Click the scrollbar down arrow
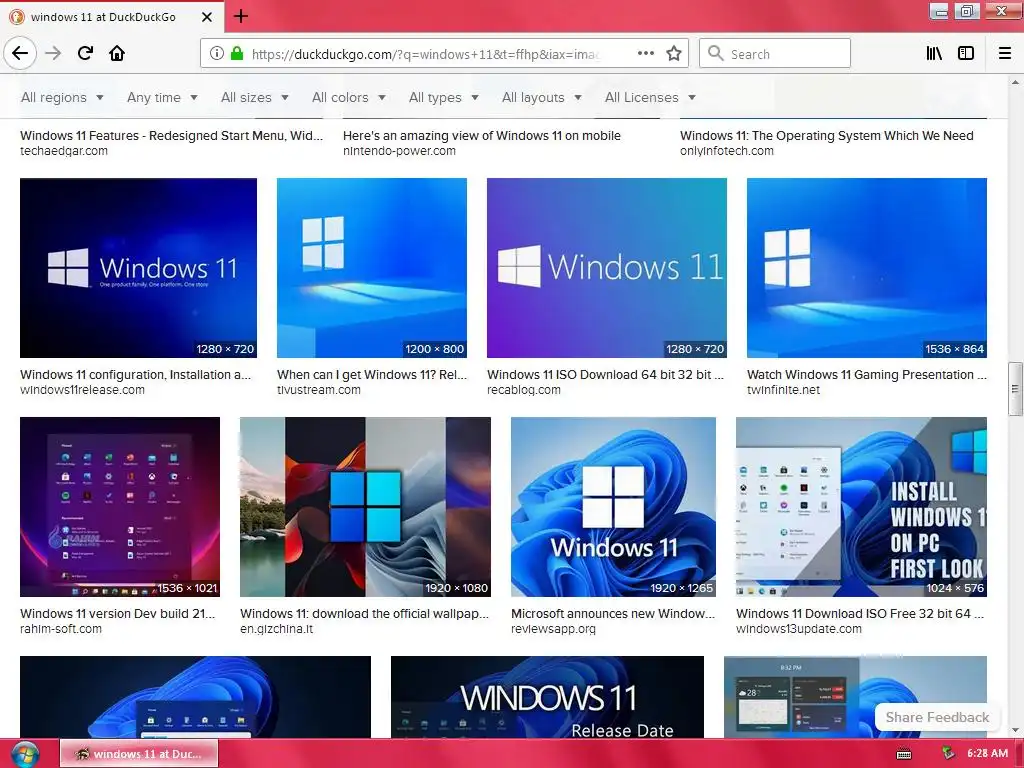1024x768 pixels. [1015, 730]
